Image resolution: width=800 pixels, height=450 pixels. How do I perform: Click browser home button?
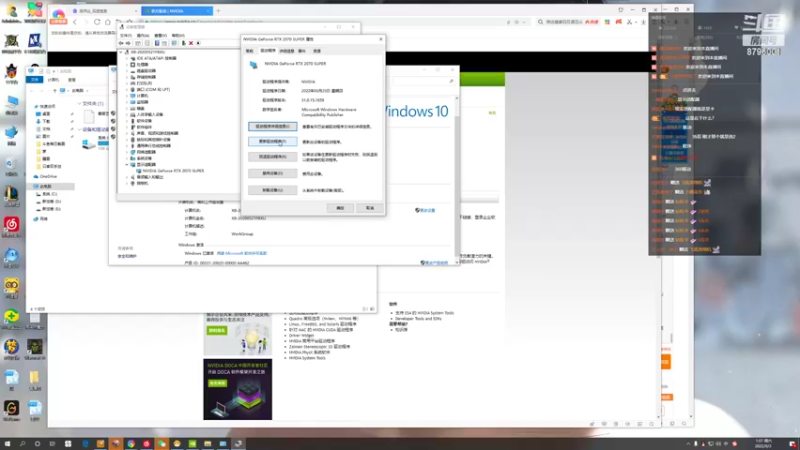point(108,22)
